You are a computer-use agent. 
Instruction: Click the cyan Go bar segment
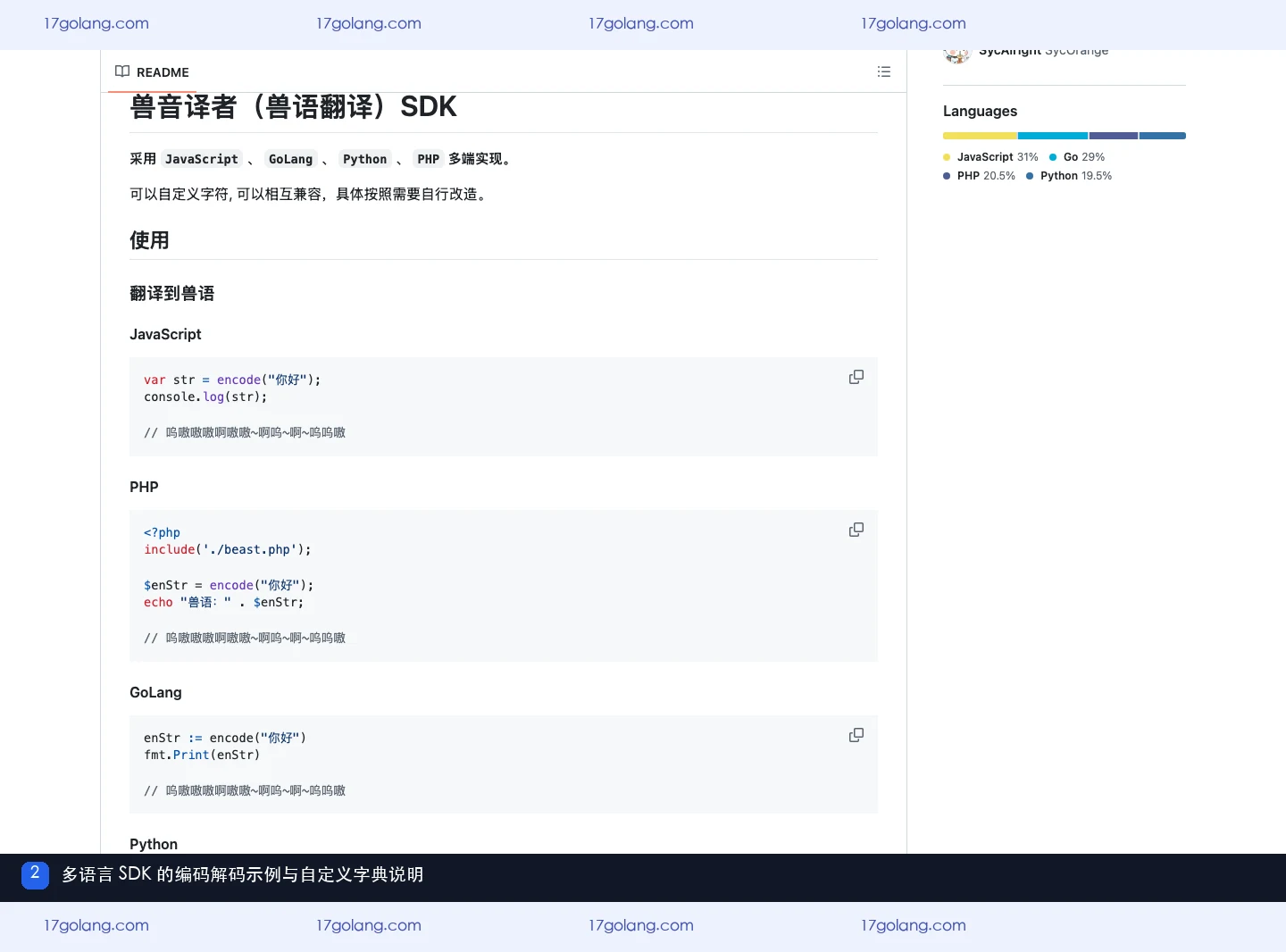(1053, 136)
